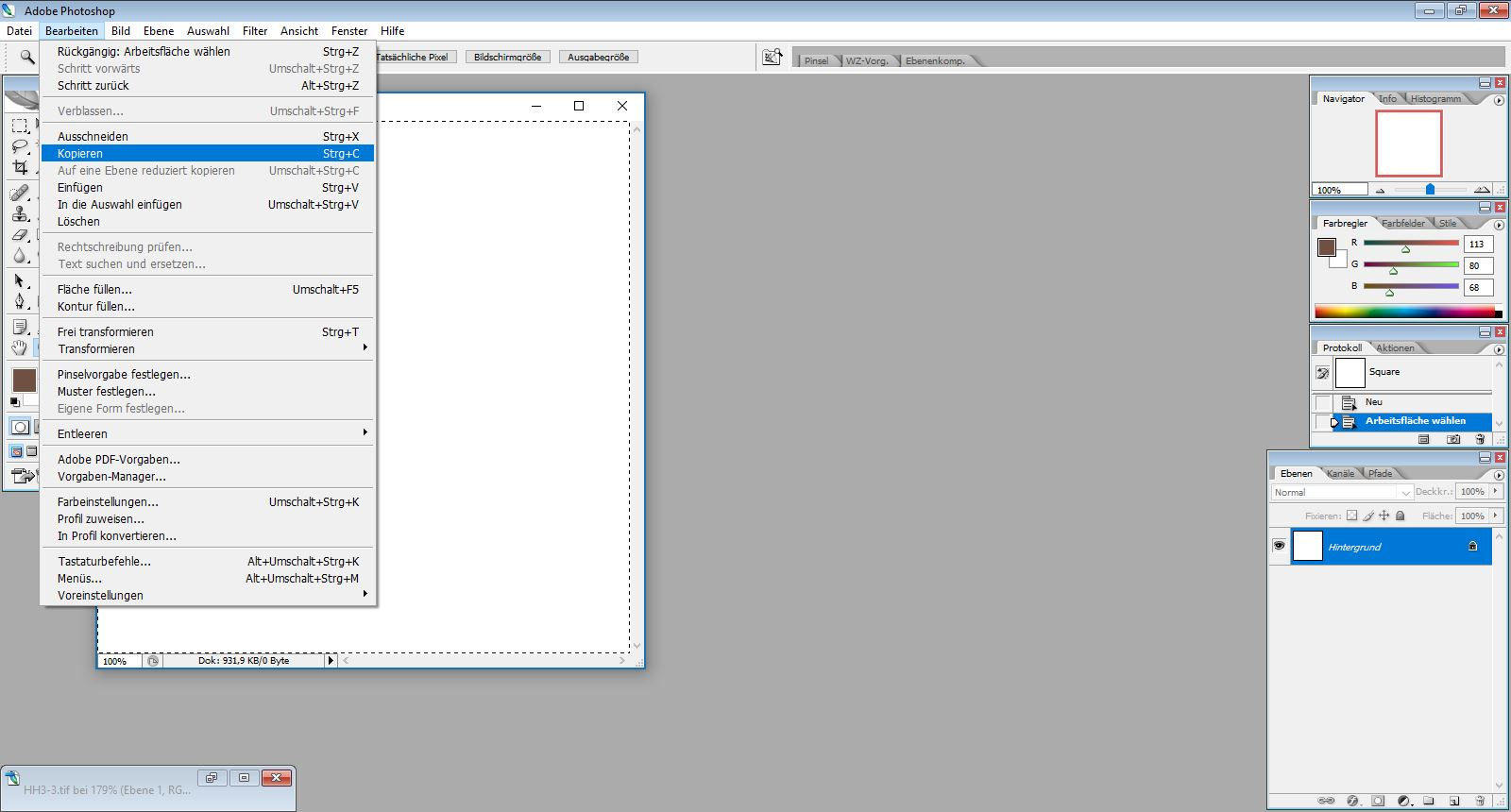Select the Path Selection arrow tool
Image resolution: width=1511 pixels, height=812 pixels.
tap(20, 280)
